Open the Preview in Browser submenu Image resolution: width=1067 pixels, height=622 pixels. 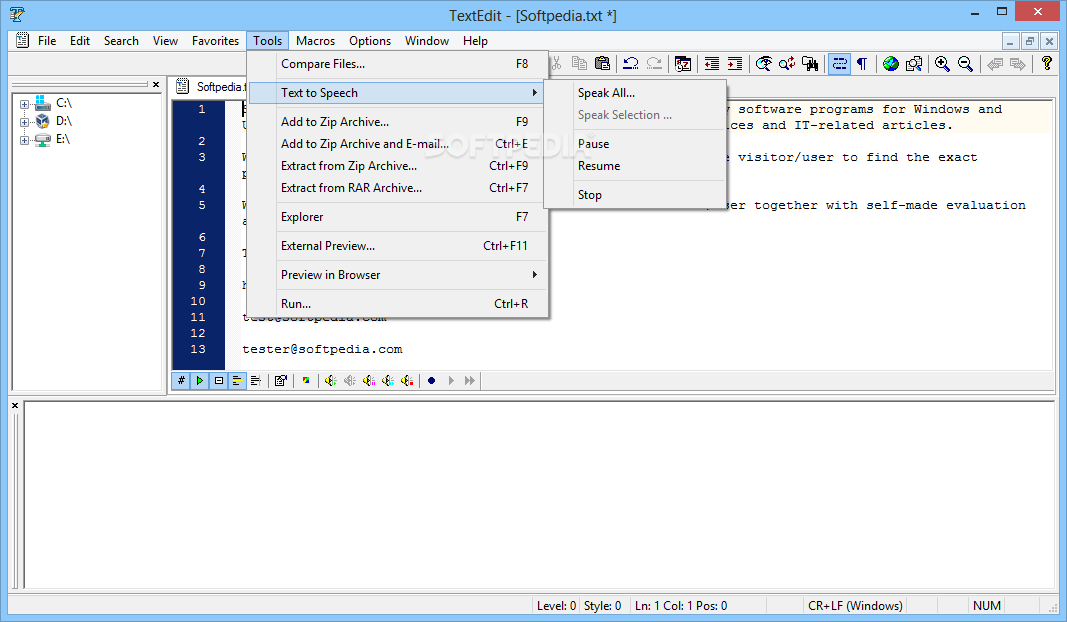click(x=397, y=275)
